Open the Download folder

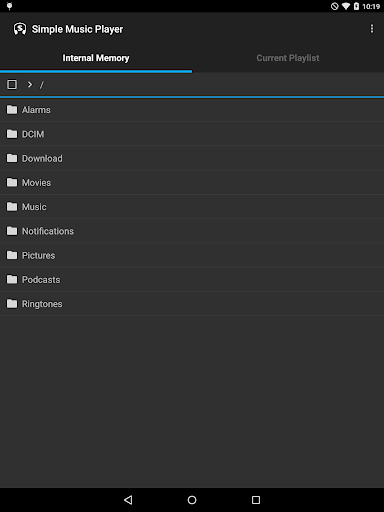[192, 158]
